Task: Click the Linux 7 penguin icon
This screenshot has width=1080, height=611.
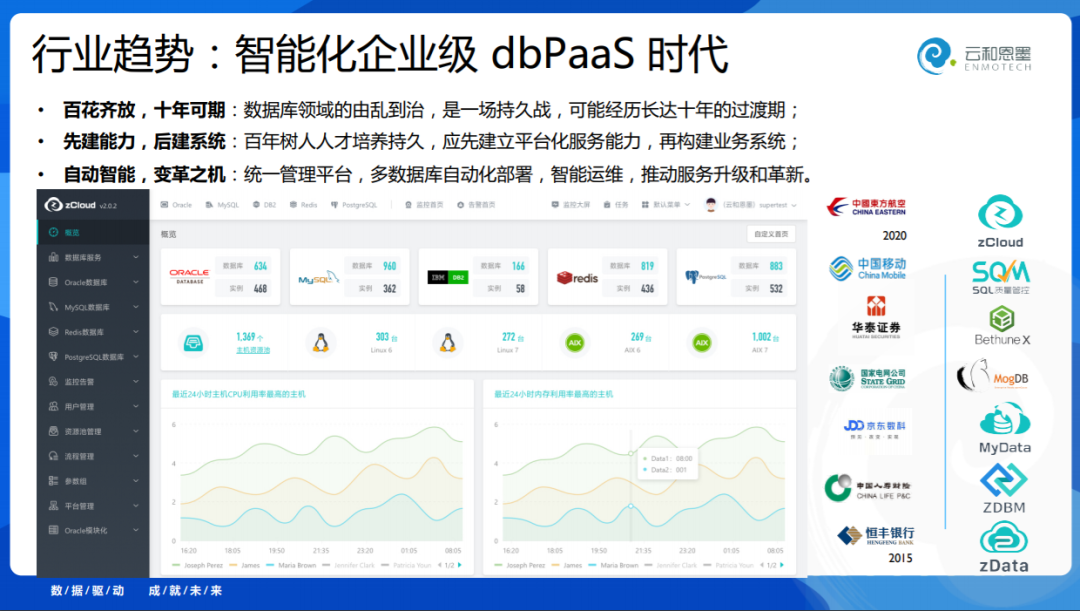Action: point(448,342)
